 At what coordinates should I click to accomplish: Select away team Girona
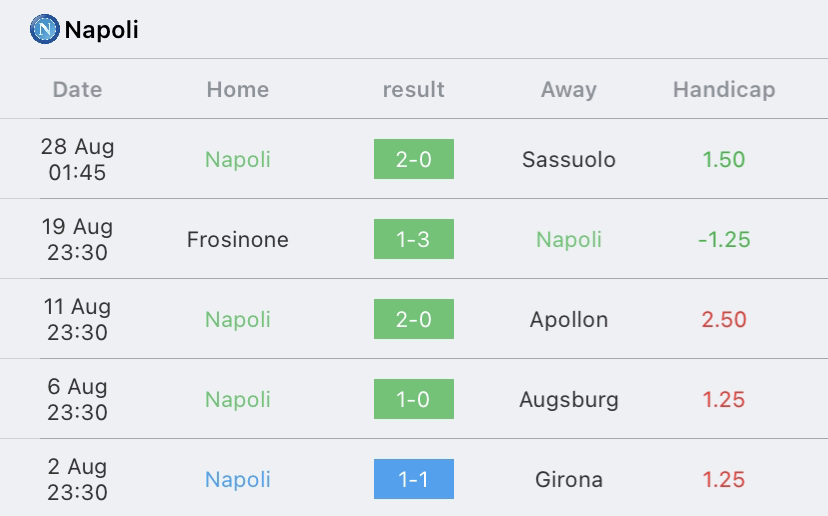point(569,479)
